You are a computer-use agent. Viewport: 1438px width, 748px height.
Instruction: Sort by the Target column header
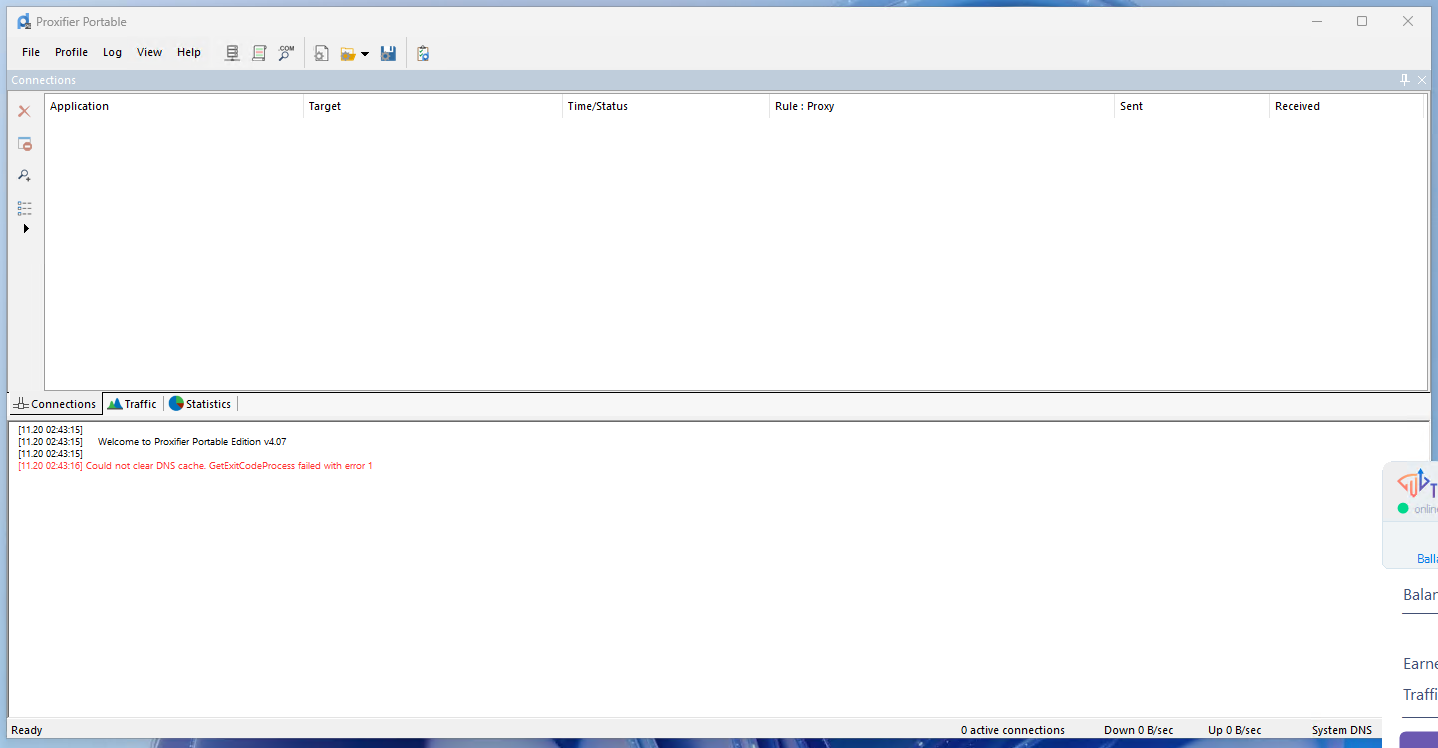(433, 106)
